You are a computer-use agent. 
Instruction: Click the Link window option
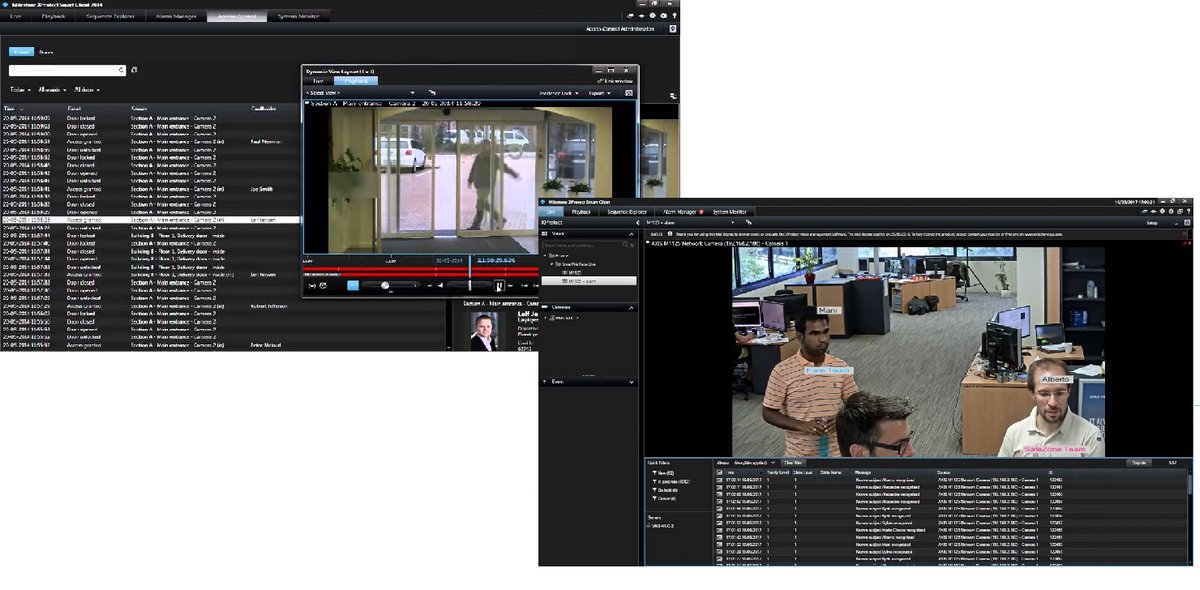[x=613, y=81]
